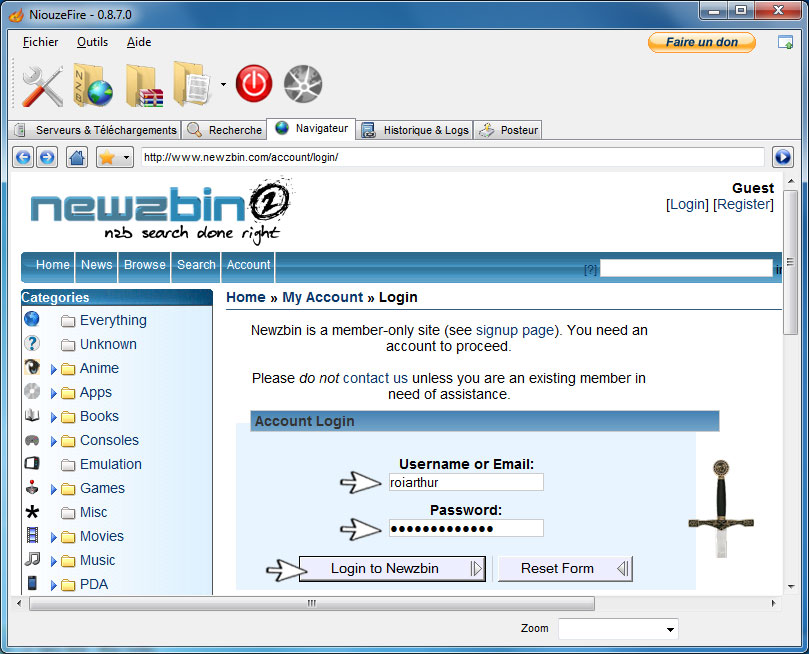This screenshot has height=654, width=809.
Task: Click the Login to Newzbin button
Action: pyautogui.click(x=392, y=568)
